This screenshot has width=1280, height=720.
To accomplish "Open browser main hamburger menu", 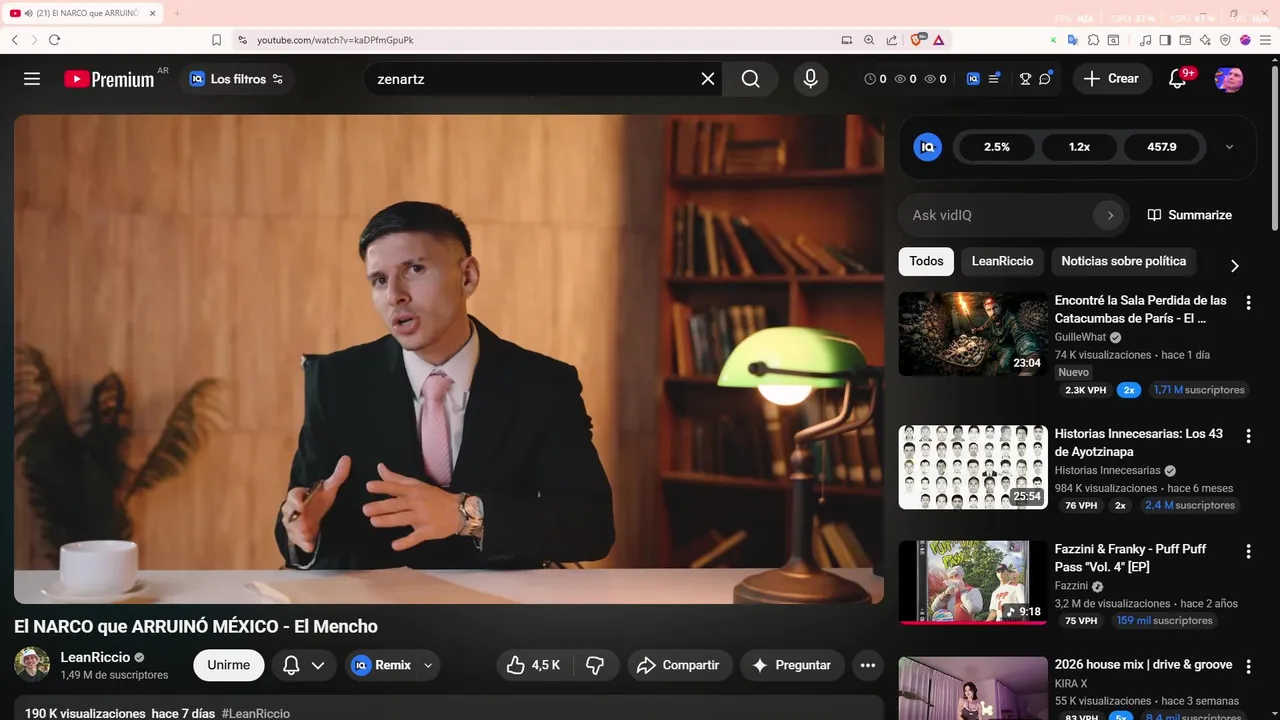I will pos(1265,40).
